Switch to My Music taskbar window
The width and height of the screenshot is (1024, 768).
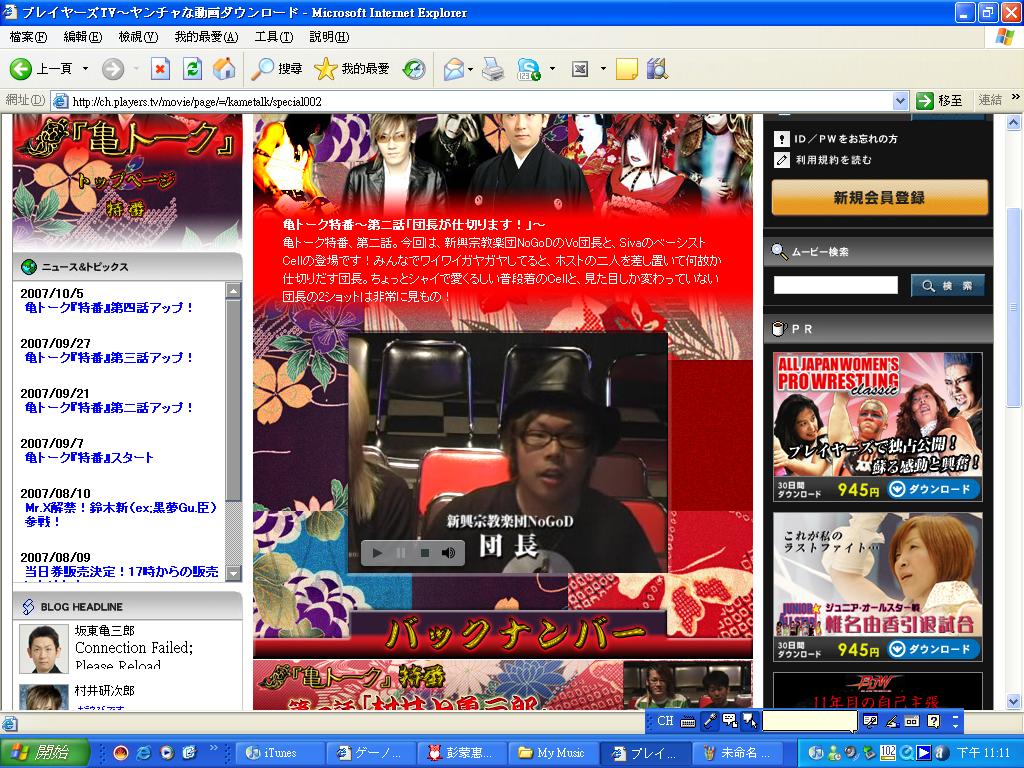[x=552, y=753]
